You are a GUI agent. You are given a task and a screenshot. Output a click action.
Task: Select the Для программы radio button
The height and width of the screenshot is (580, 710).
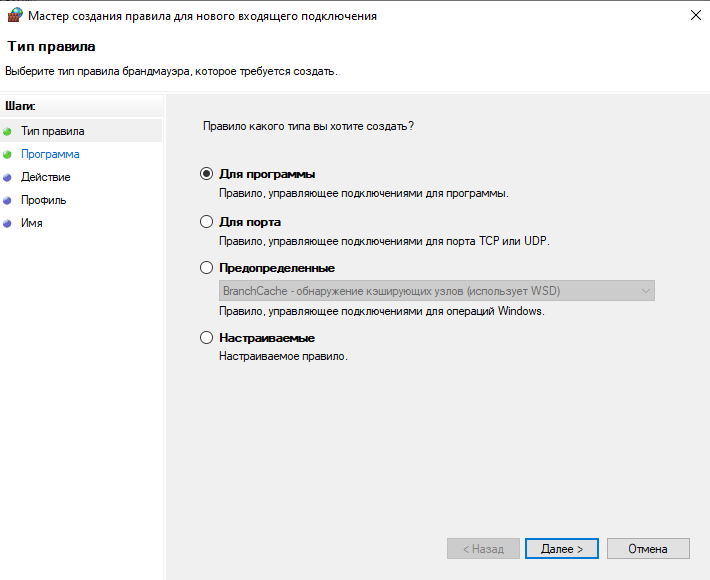point(207,174)
